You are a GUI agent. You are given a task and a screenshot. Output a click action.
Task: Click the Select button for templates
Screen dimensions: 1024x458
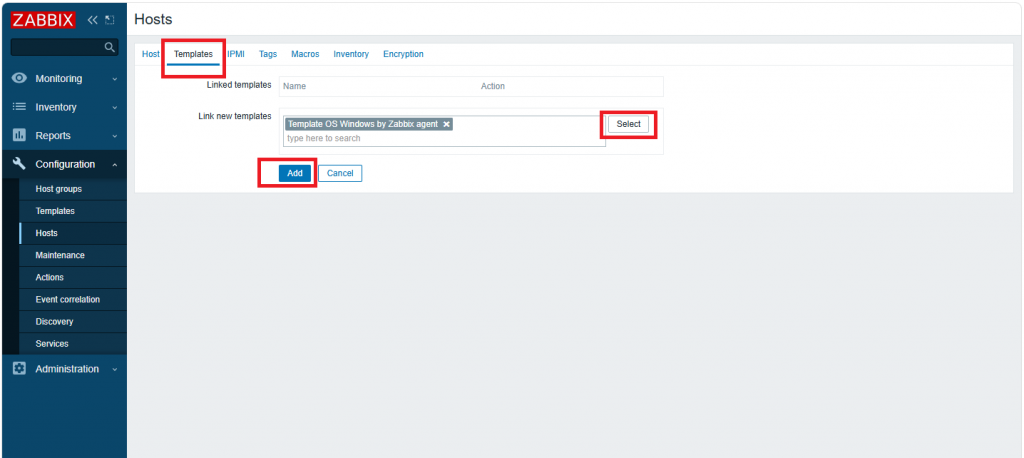[628, 124]
